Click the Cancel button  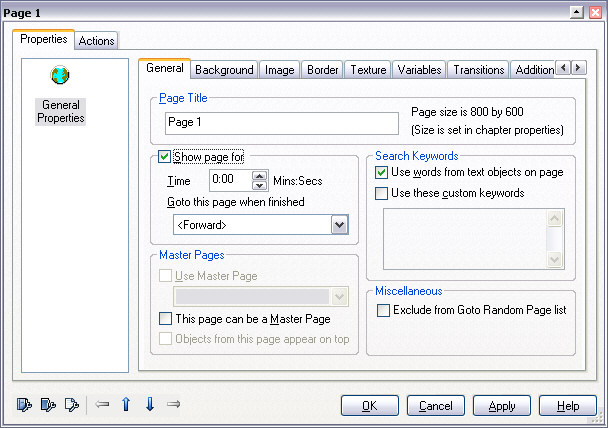point(435,406)
